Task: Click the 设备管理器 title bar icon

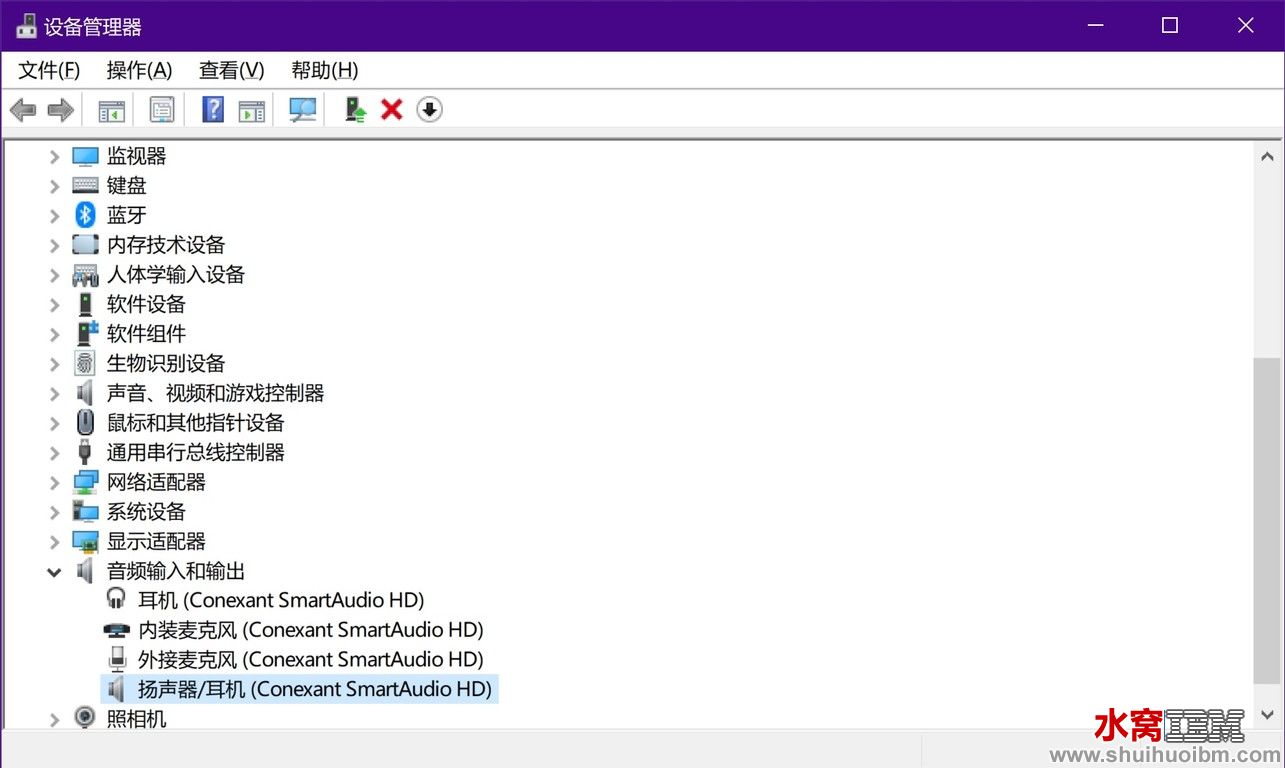Action: pos(26,26)
